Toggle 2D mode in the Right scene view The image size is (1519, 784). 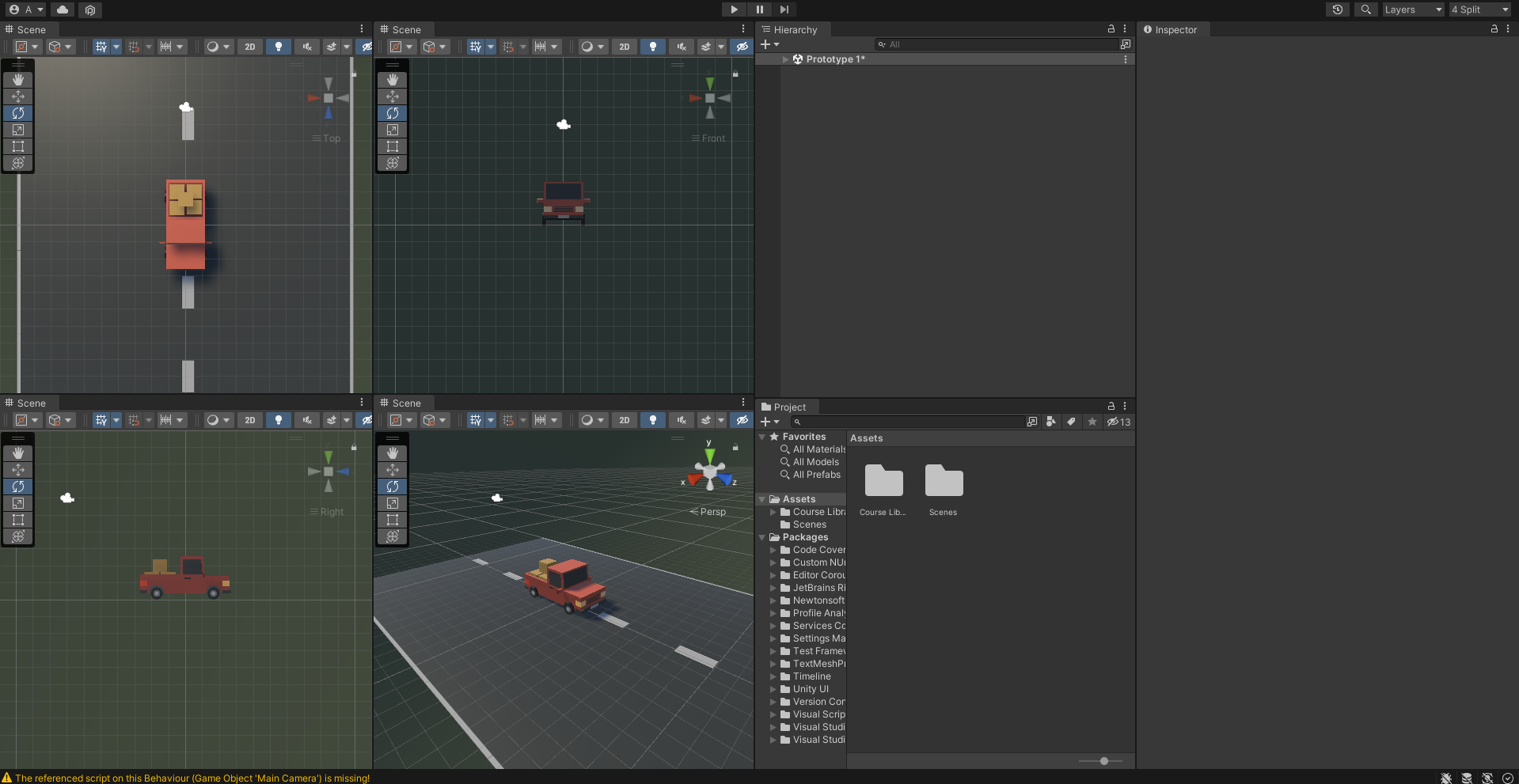[250, 420]
